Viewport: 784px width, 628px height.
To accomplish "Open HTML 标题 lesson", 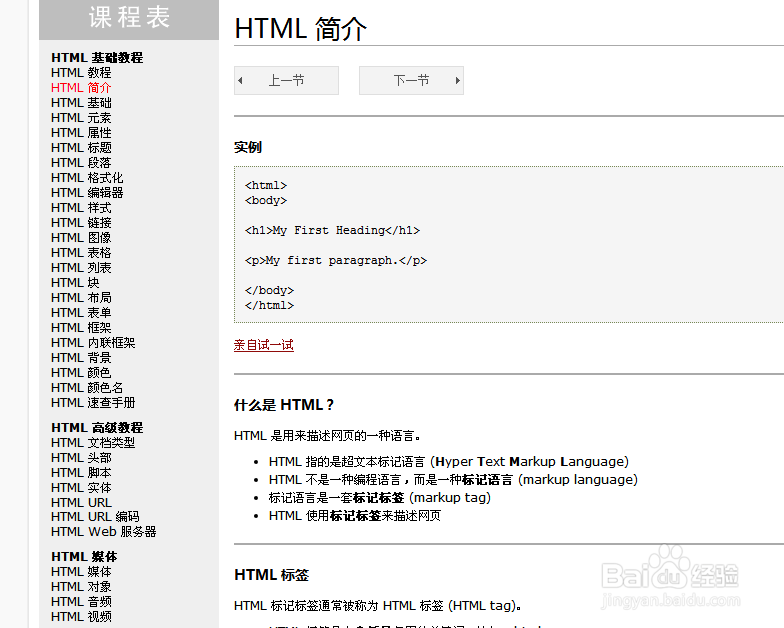I will pyautogui.click(x=81, y=148).
